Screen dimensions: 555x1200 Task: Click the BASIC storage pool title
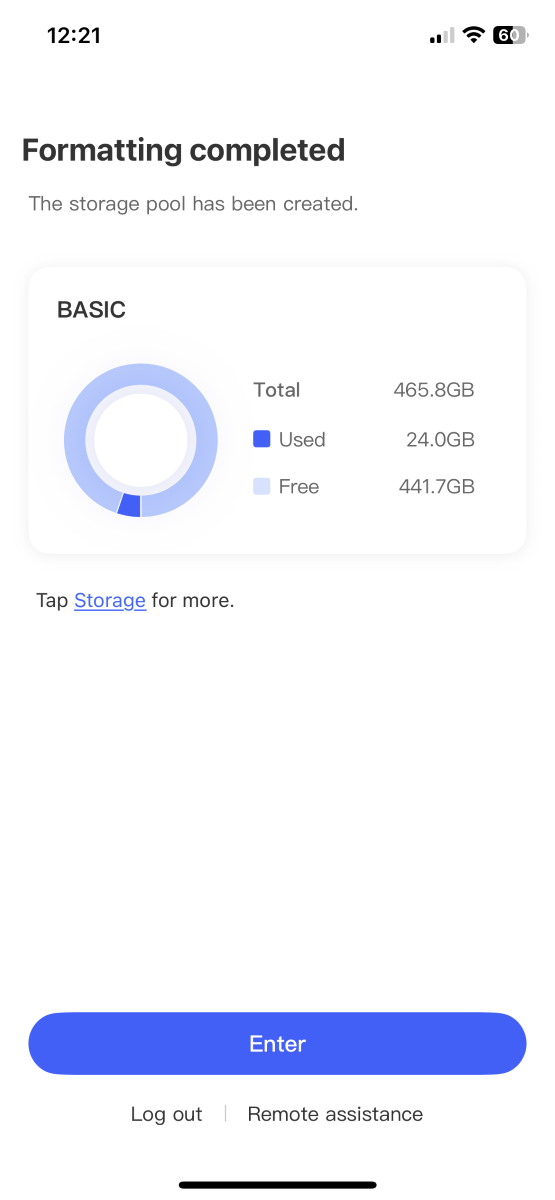91,309
